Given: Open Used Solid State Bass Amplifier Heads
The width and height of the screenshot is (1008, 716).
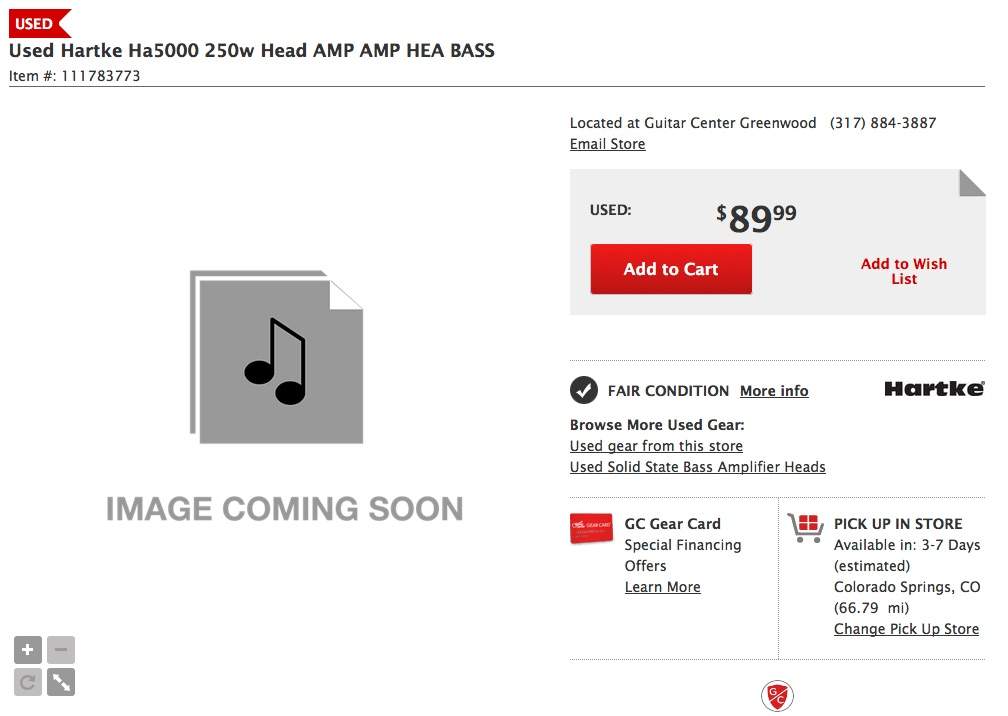Looking at the screenshot, I should coord(698,467).
